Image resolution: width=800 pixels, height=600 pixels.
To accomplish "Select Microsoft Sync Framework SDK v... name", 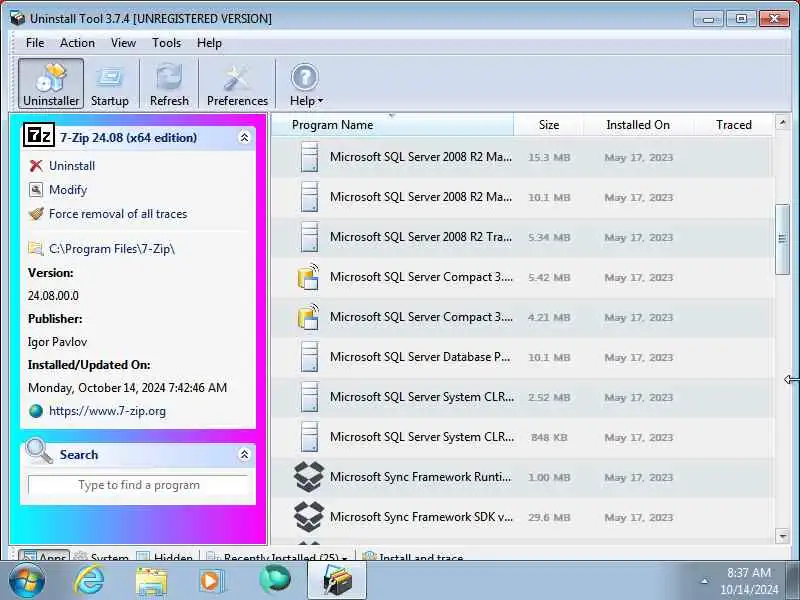I will (421, 516).
